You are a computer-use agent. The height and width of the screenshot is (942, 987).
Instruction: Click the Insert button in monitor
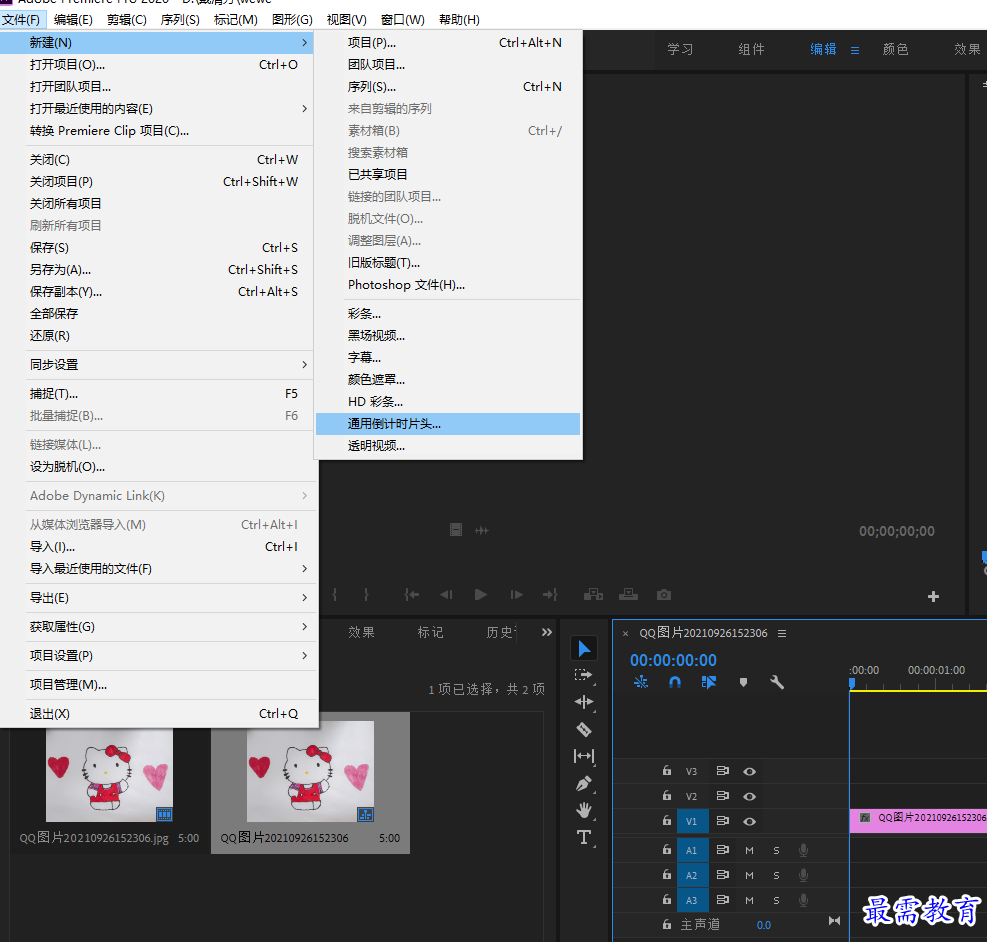click(x=593, y=595)
